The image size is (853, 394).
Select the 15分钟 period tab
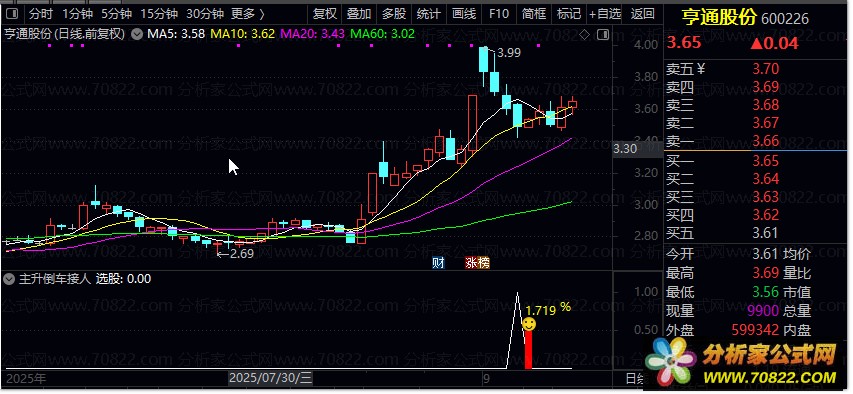(x=159, y=14)
